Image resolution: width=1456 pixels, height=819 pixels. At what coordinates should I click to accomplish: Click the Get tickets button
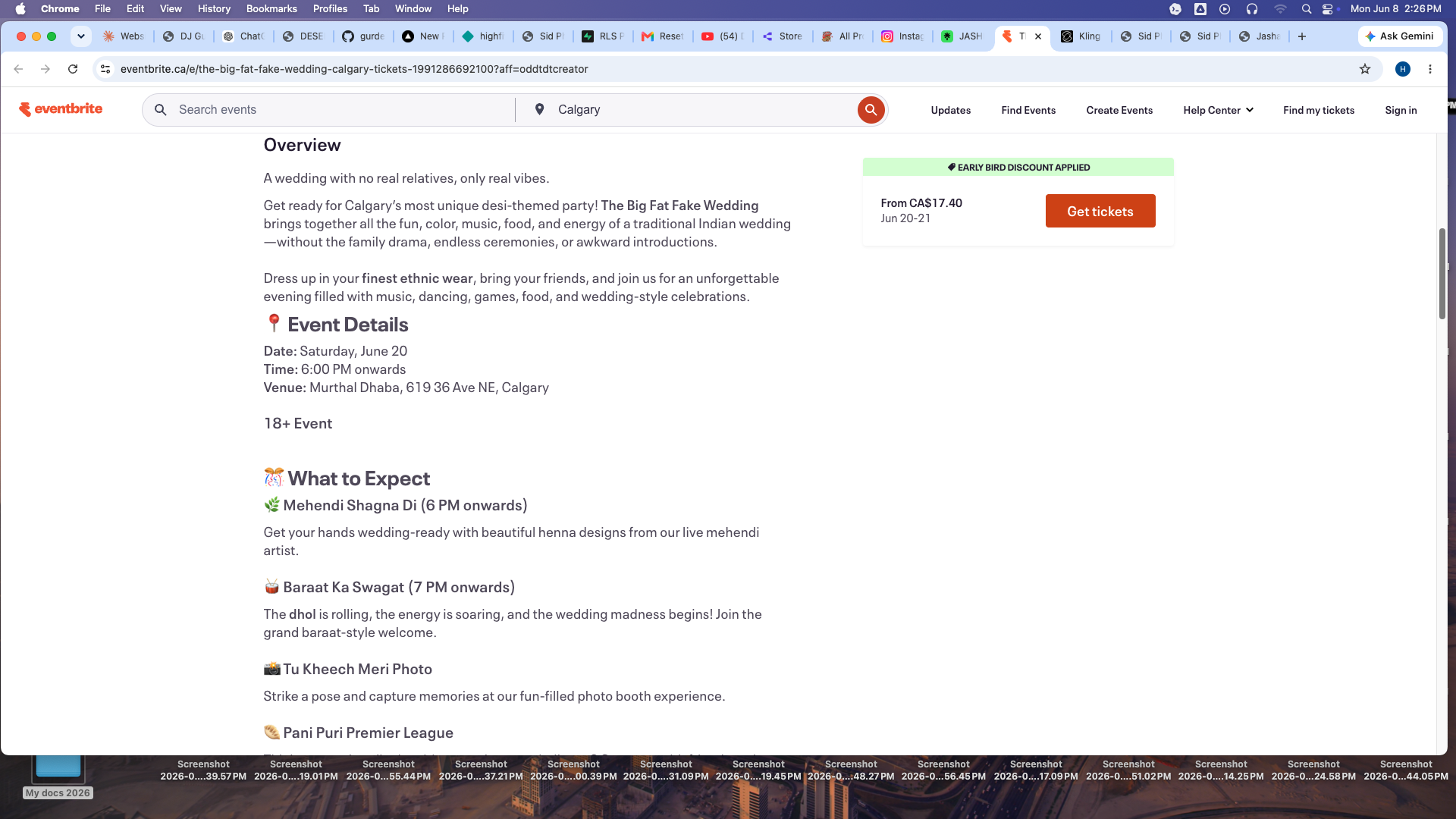point(1100,212)
